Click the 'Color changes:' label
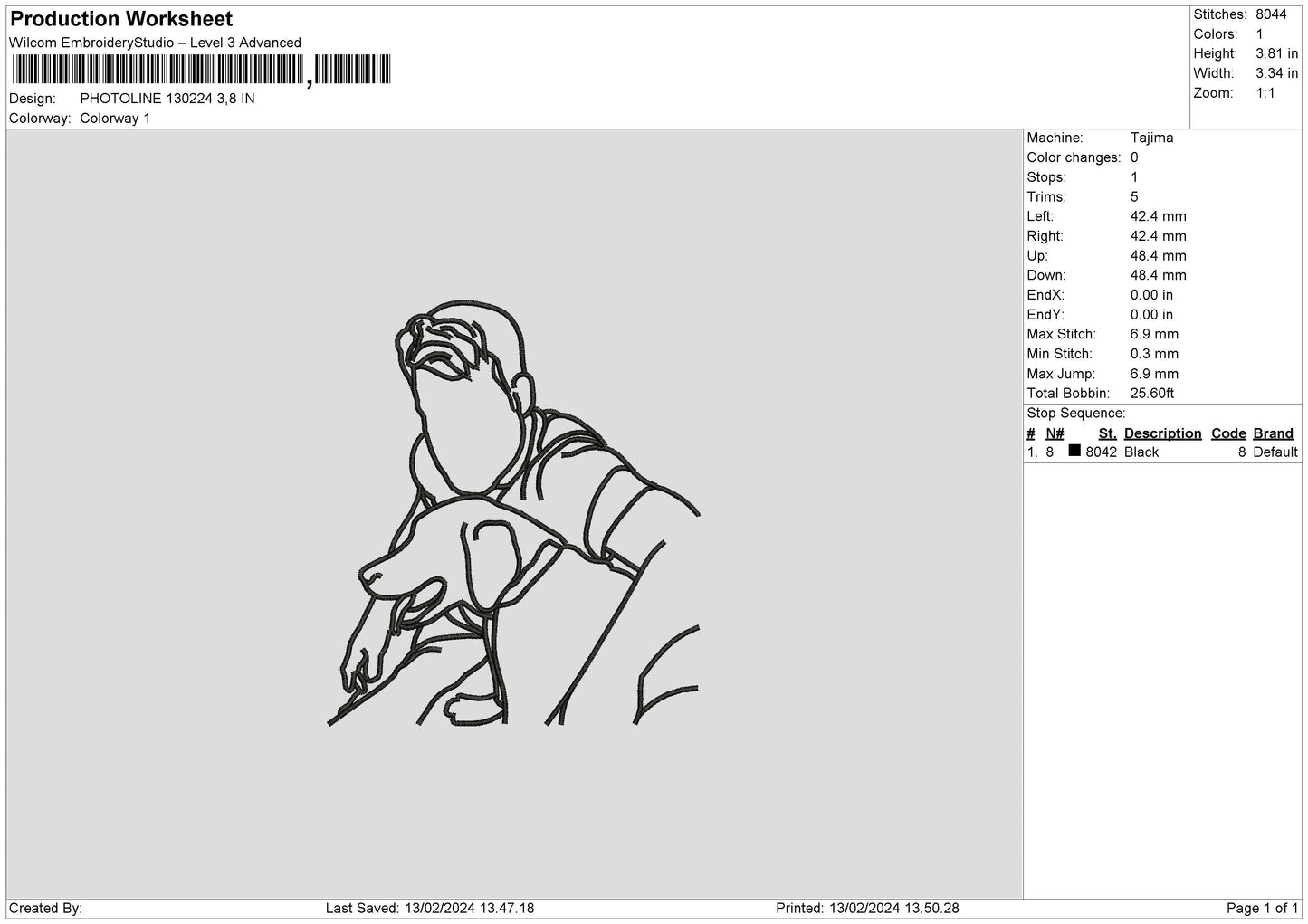 [x=1074, y=157]
